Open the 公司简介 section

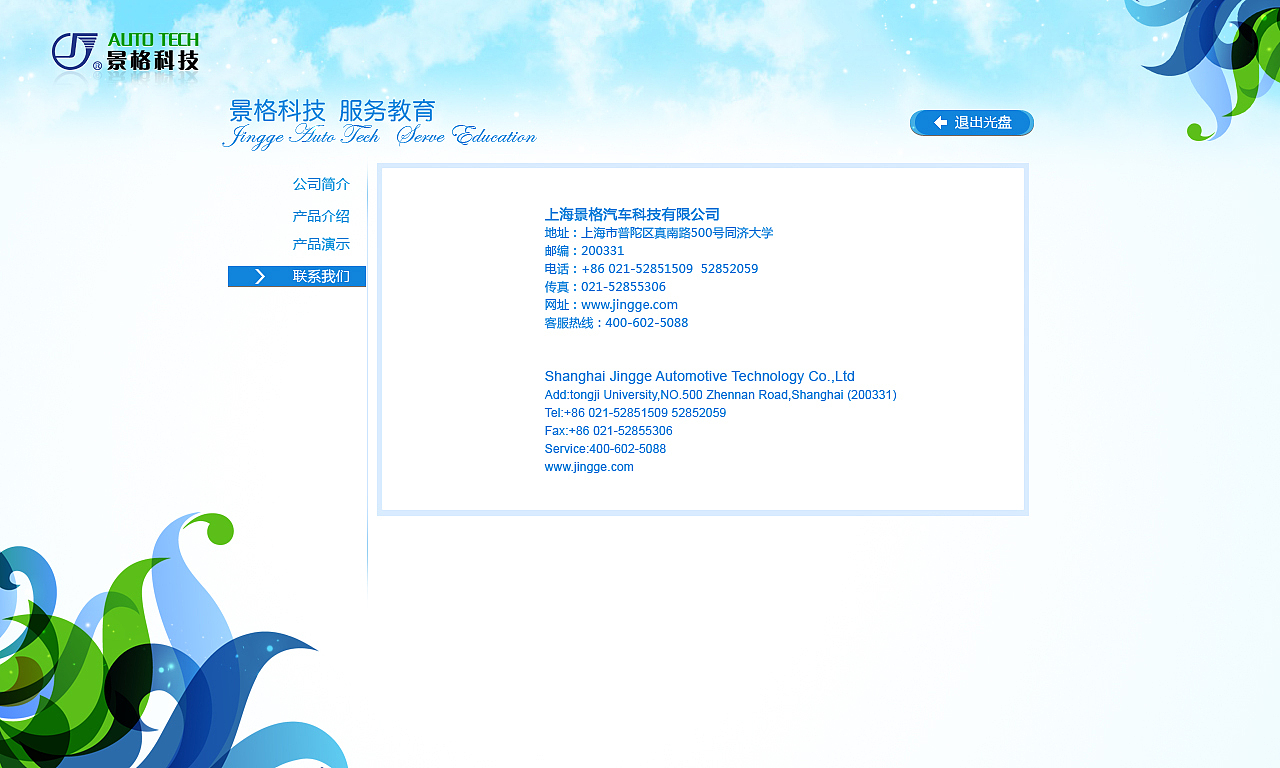coord(320,184)
